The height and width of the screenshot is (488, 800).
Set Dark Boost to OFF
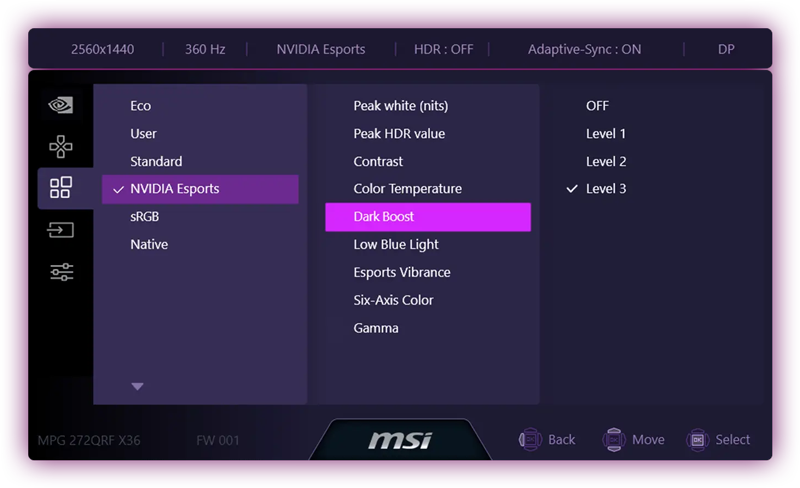pyautogui.click(x=597, y=106)
